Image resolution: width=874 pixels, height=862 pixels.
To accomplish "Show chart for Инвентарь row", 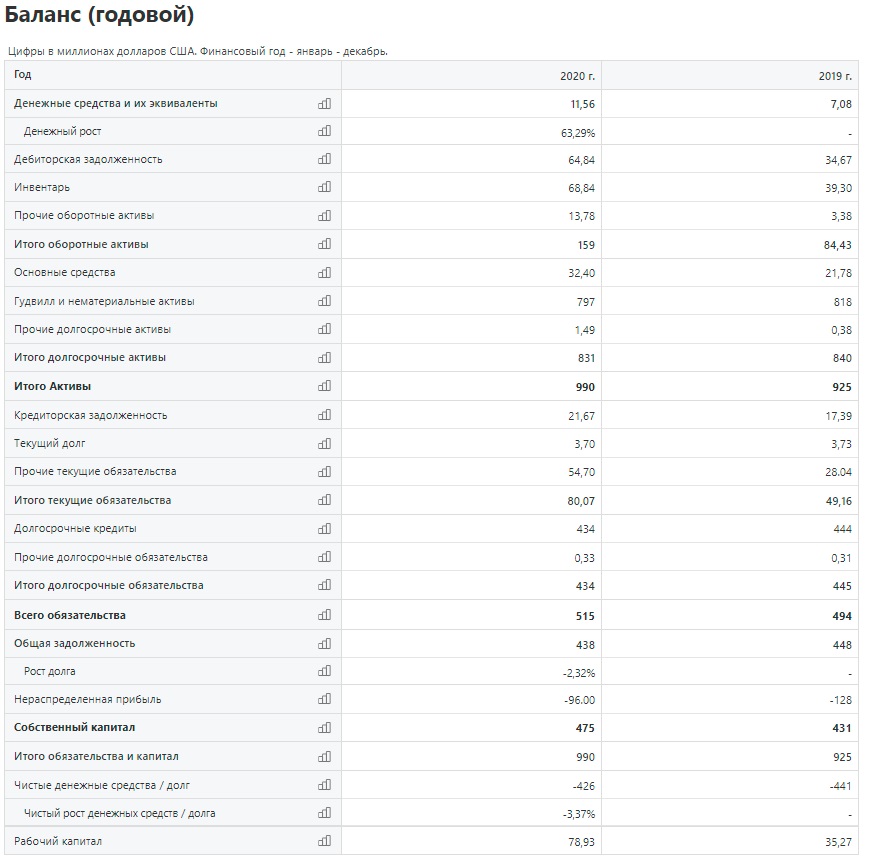I will pos(324,187).
